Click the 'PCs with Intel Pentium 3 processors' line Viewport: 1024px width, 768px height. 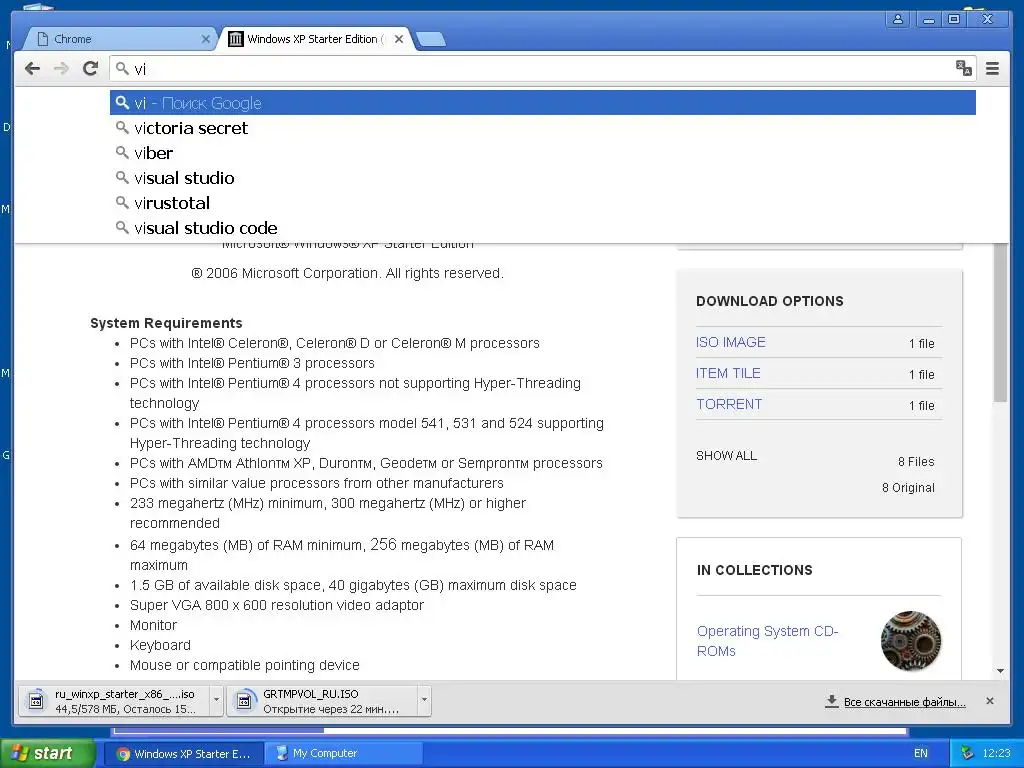252,363
